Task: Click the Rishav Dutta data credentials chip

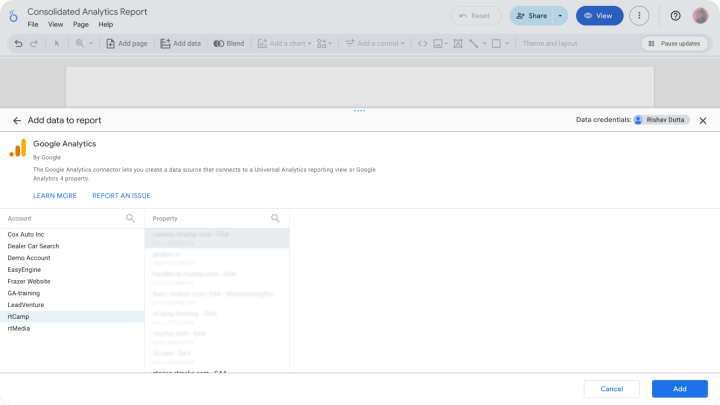Action: [661, 120]
